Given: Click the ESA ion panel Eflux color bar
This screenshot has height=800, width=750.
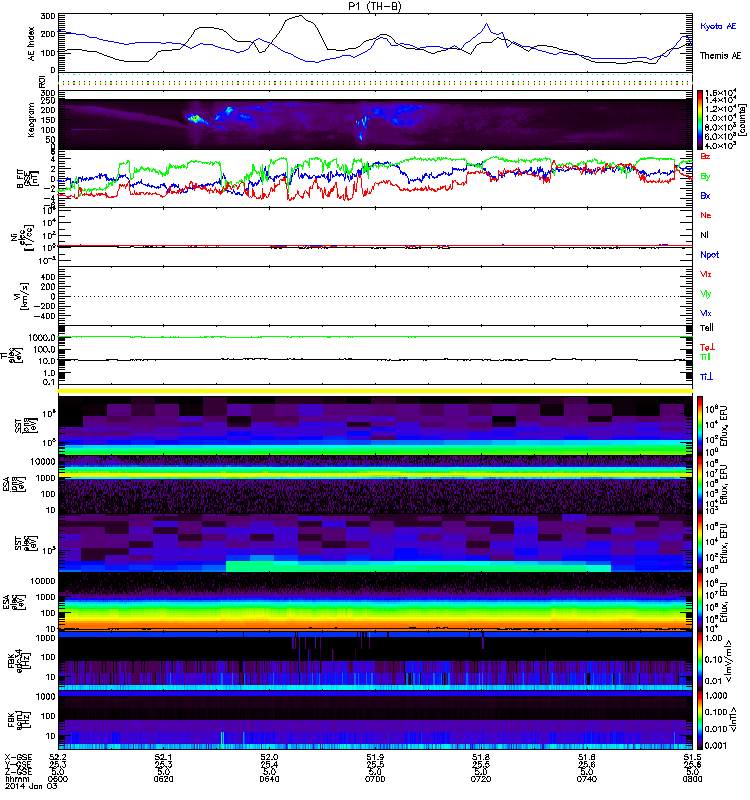Looking at the screenshot, I should (700, 485).
